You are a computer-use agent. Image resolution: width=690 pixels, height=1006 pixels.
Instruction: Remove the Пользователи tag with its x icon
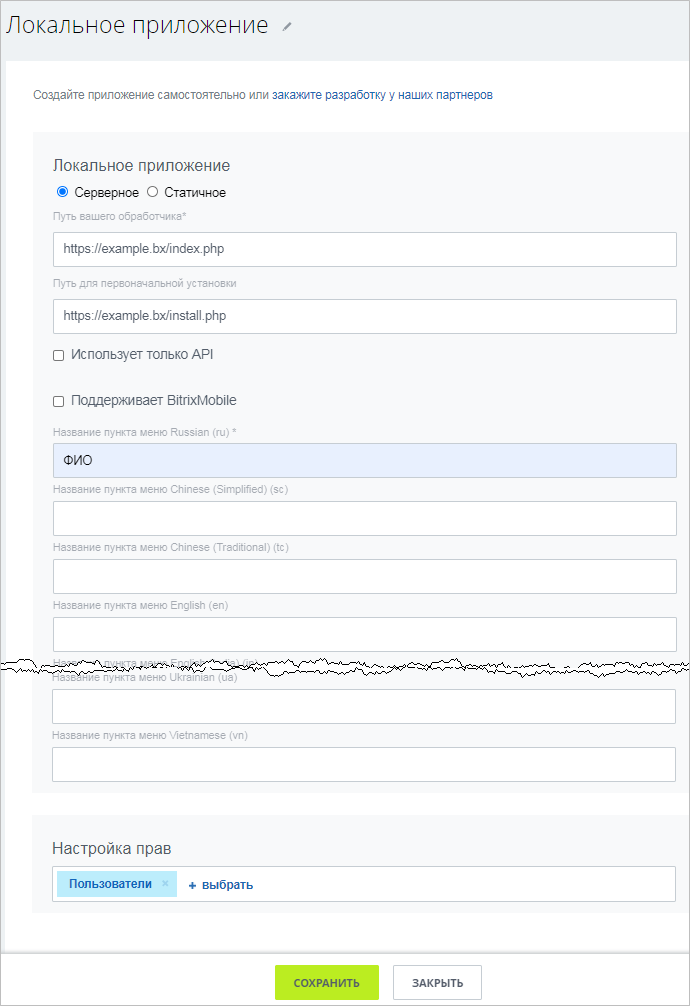pos(165,884)
